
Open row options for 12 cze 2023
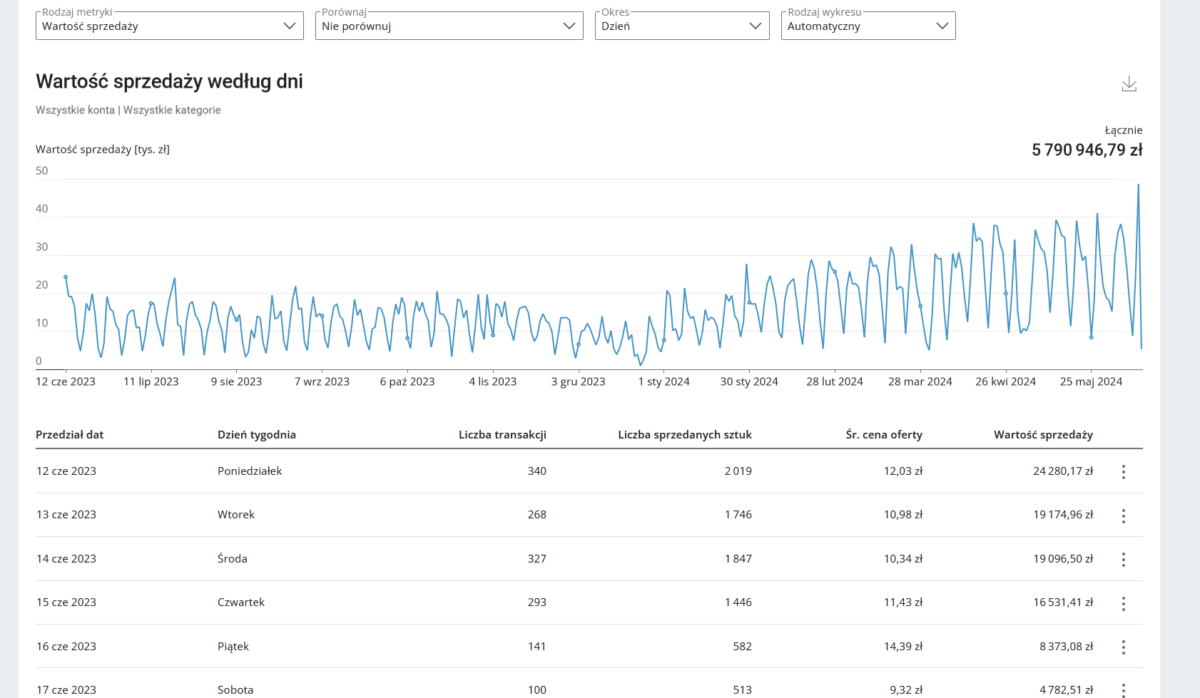coord(1123,472)
